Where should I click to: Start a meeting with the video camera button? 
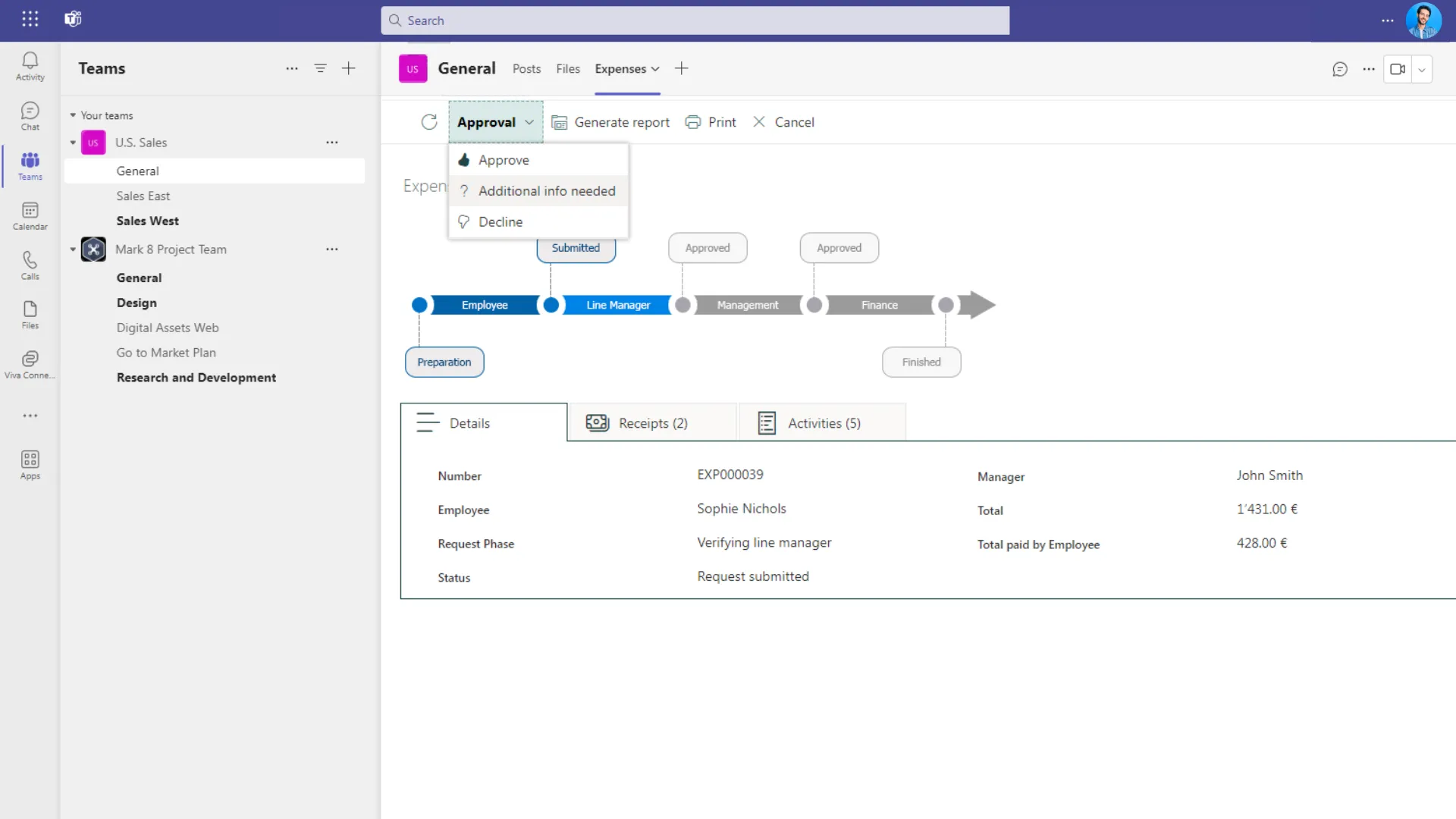coord(1397,69)
